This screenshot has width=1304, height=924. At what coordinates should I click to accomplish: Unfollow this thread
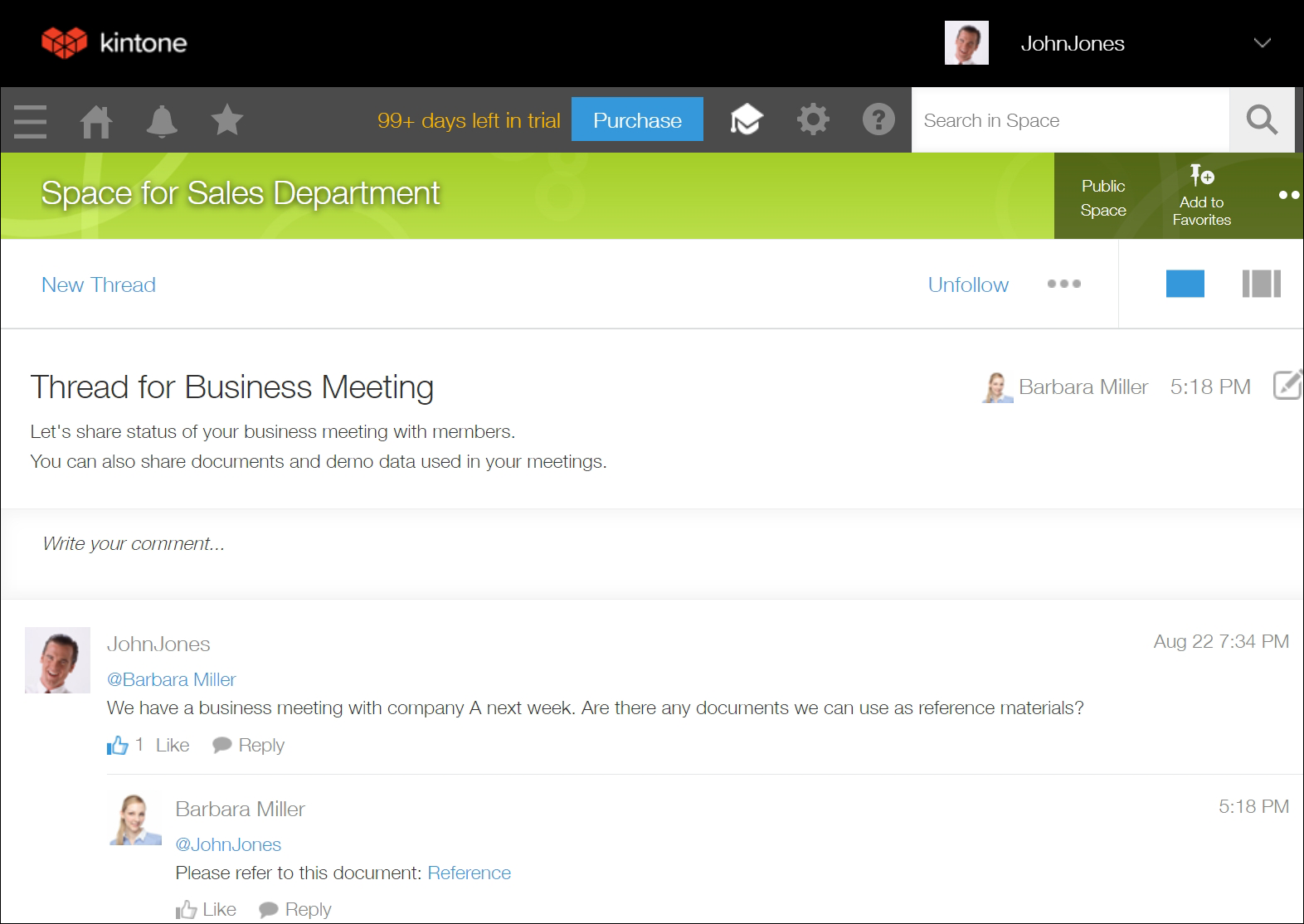click(968, 284)
